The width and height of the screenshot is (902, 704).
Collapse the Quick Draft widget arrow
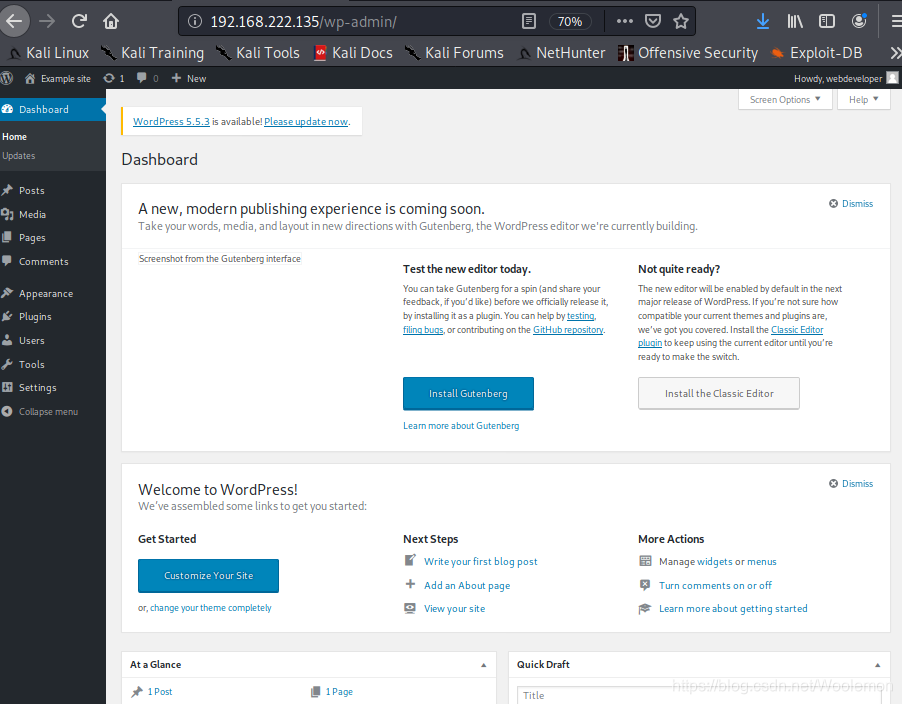point(877,665)
